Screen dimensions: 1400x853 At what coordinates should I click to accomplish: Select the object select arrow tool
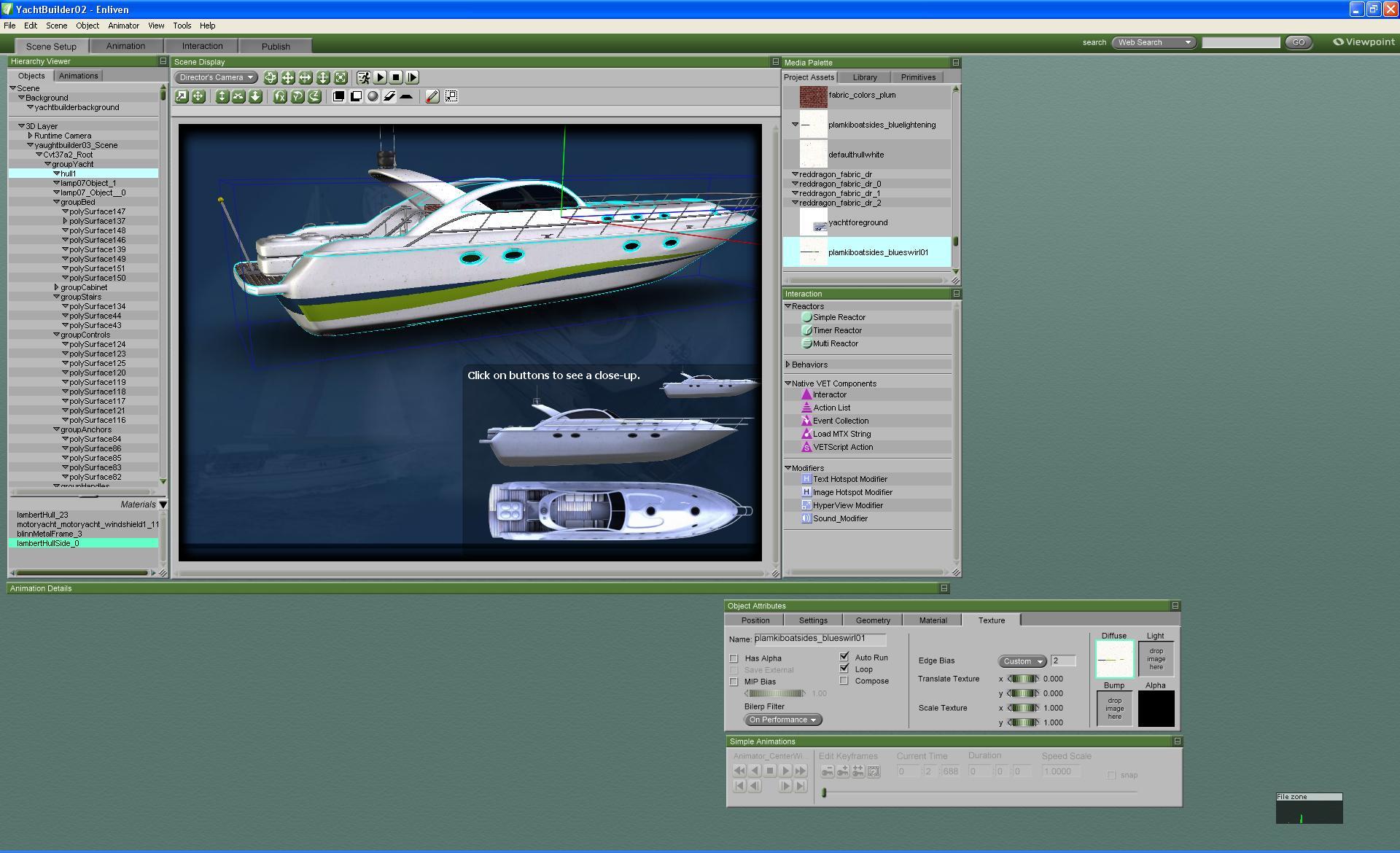click(182, 96)
